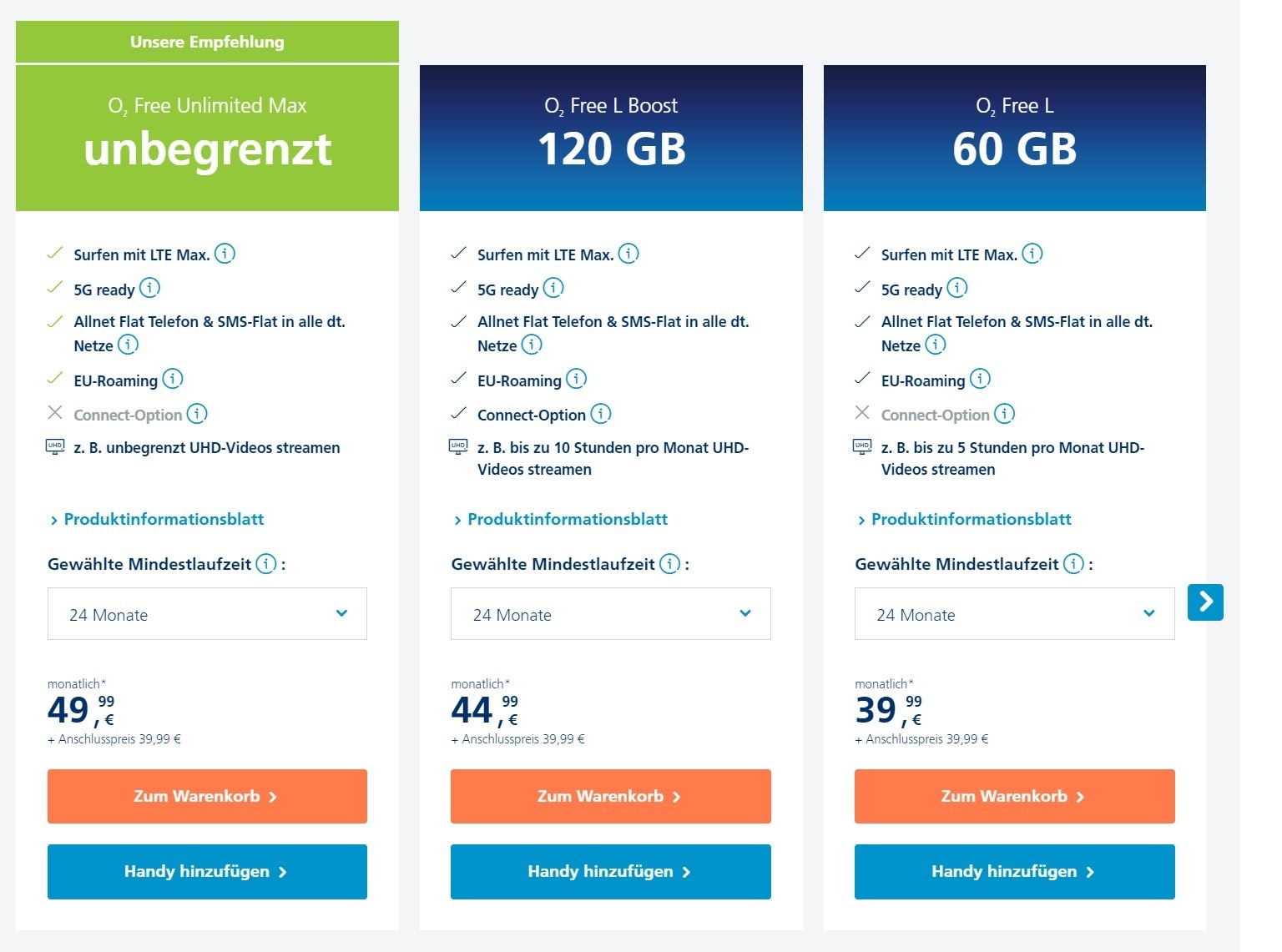Open Allnet Flat Netze info icon in Unlimited Max
The height and width of the screenshot is (952, 1282).
tap(128, 344)
